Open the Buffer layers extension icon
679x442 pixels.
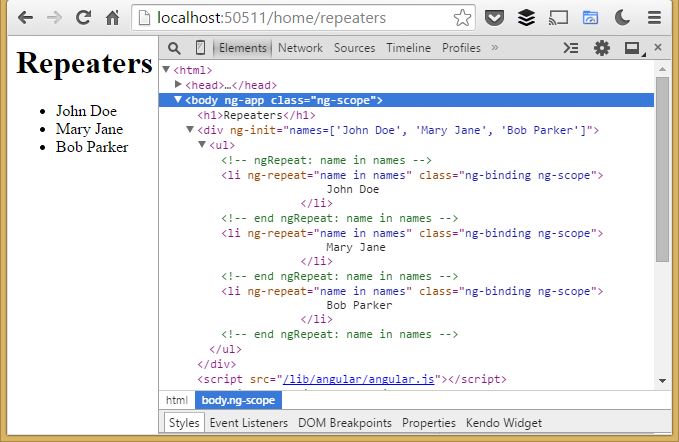[526, 18]
